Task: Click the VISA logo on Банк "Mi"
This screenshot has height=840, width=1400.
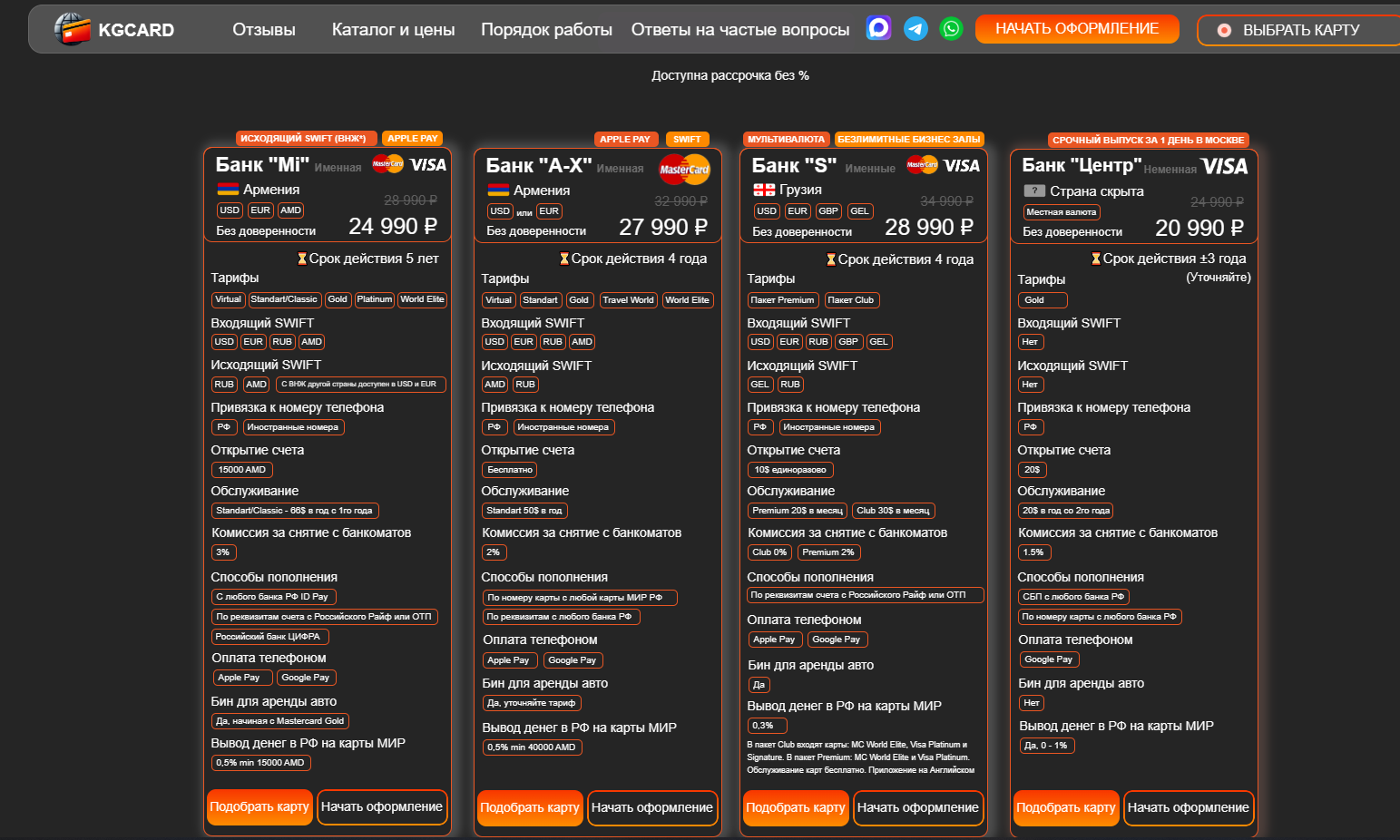Action: (428, 165)
